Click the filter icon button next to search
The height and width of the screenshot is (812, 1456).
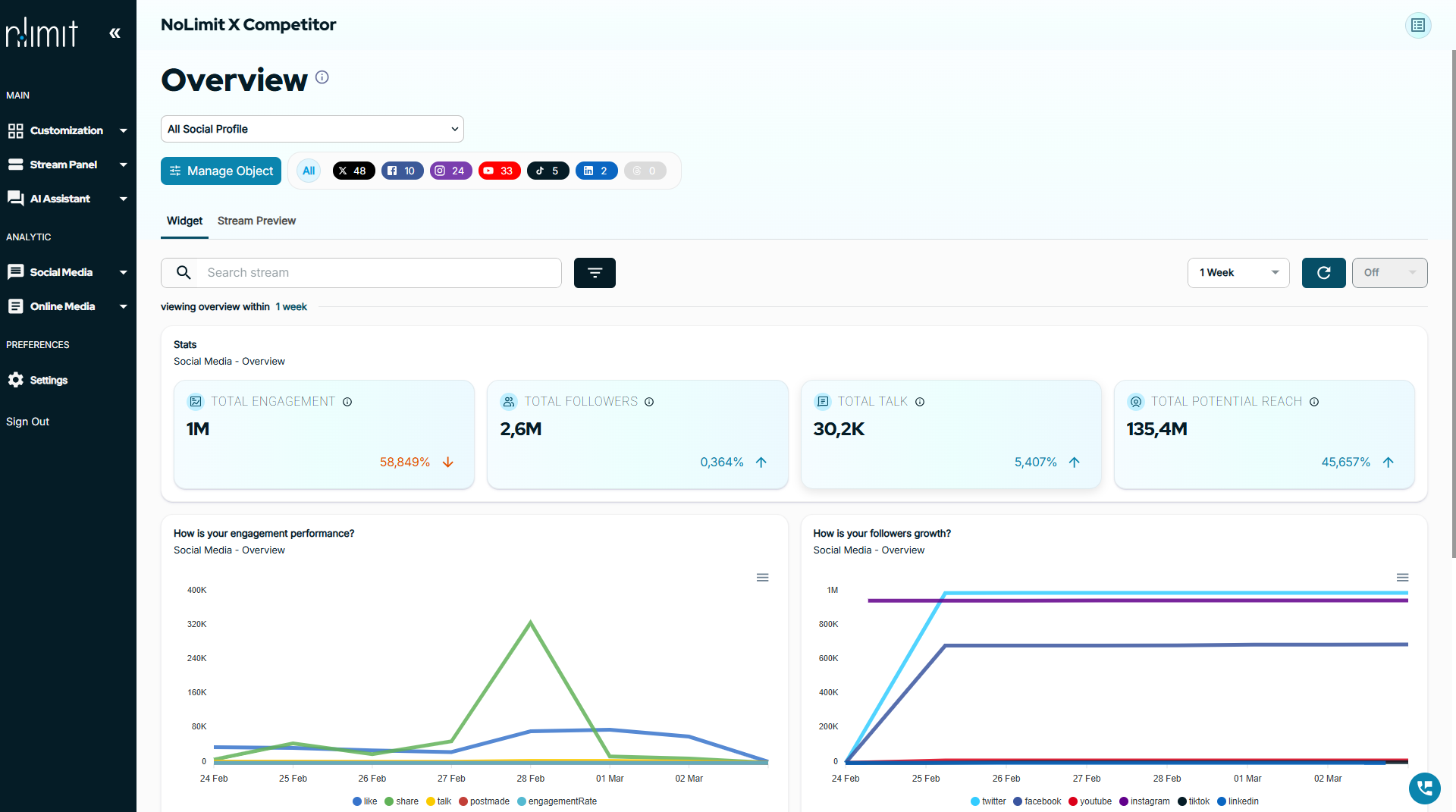tap(595, 273)
